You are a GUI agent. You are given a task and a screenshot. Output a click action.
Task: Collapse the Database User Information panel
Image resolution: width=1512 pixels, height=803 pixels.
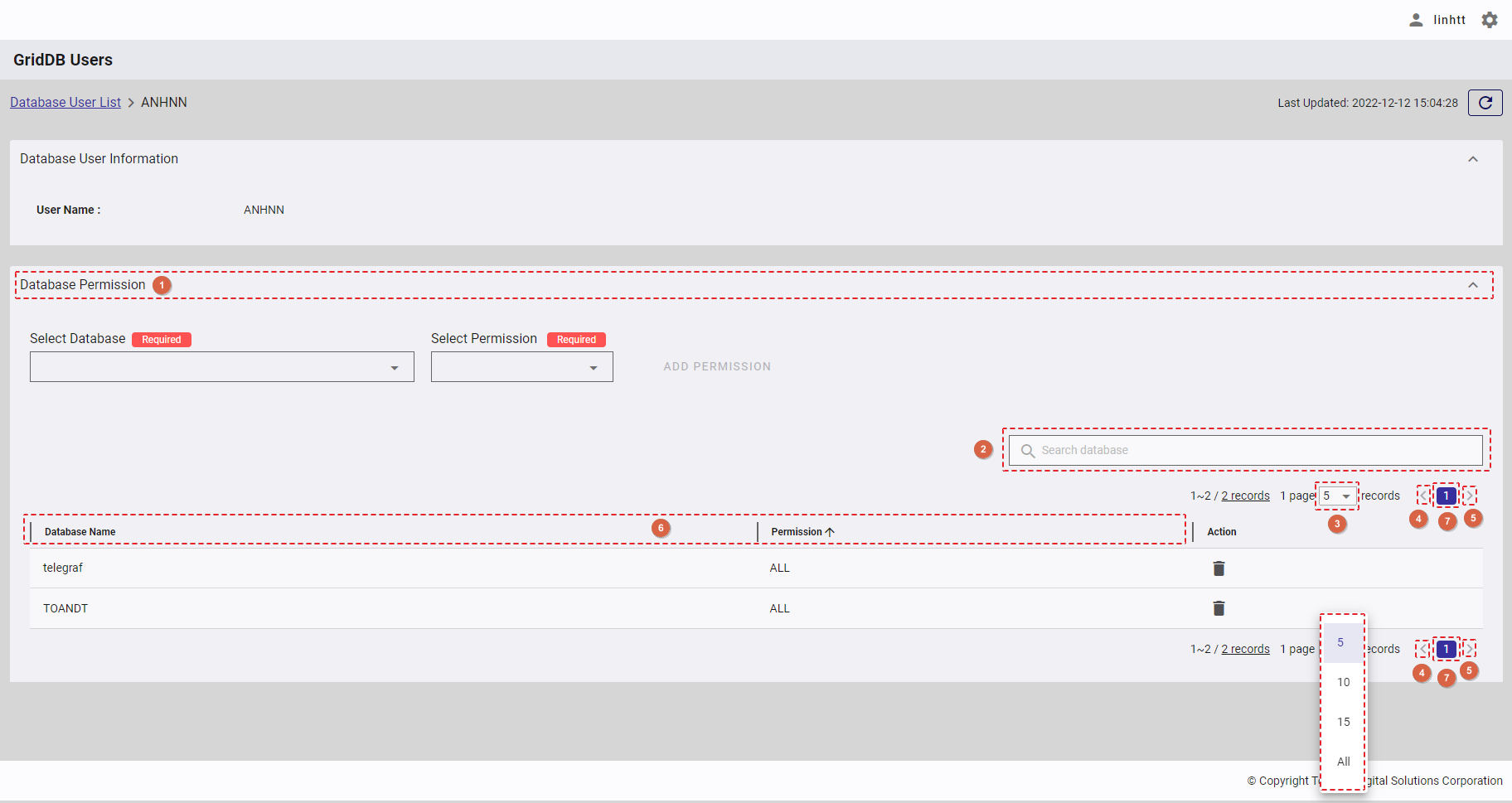point(1473,159)
